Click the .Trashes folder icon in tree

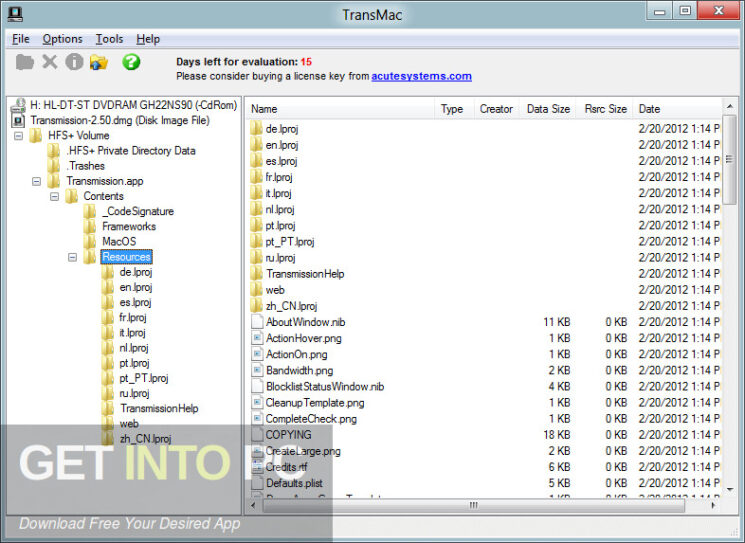(x=54, y=166)
